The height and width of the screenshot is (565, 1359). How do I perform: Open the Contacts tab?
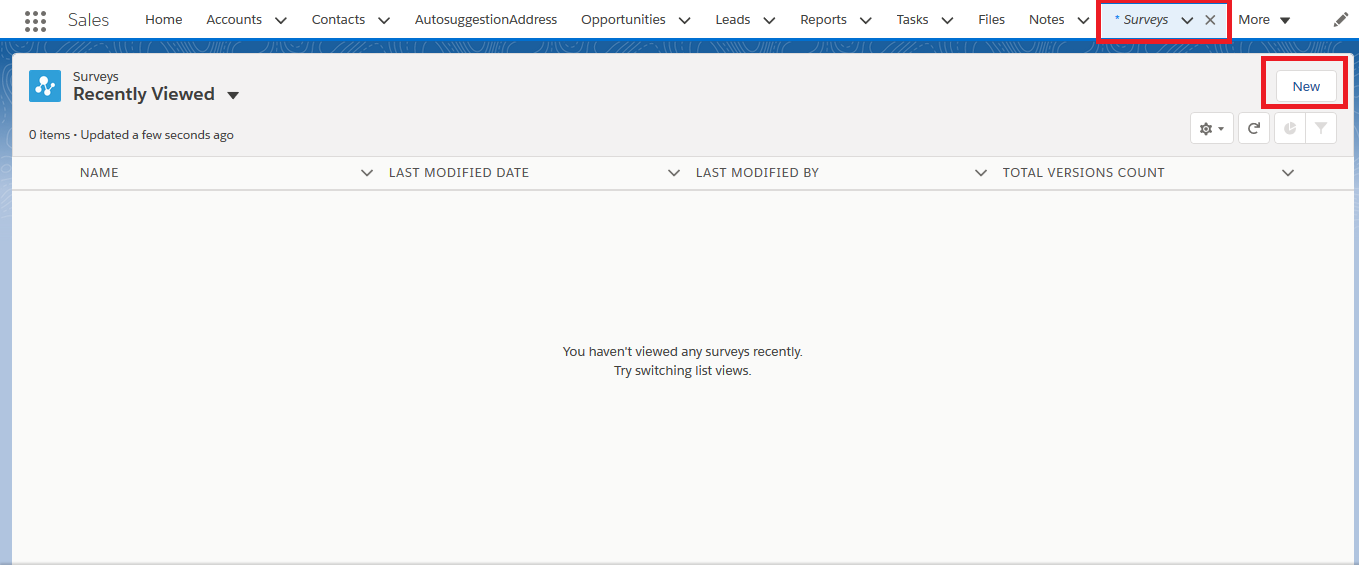click(338, 20)
